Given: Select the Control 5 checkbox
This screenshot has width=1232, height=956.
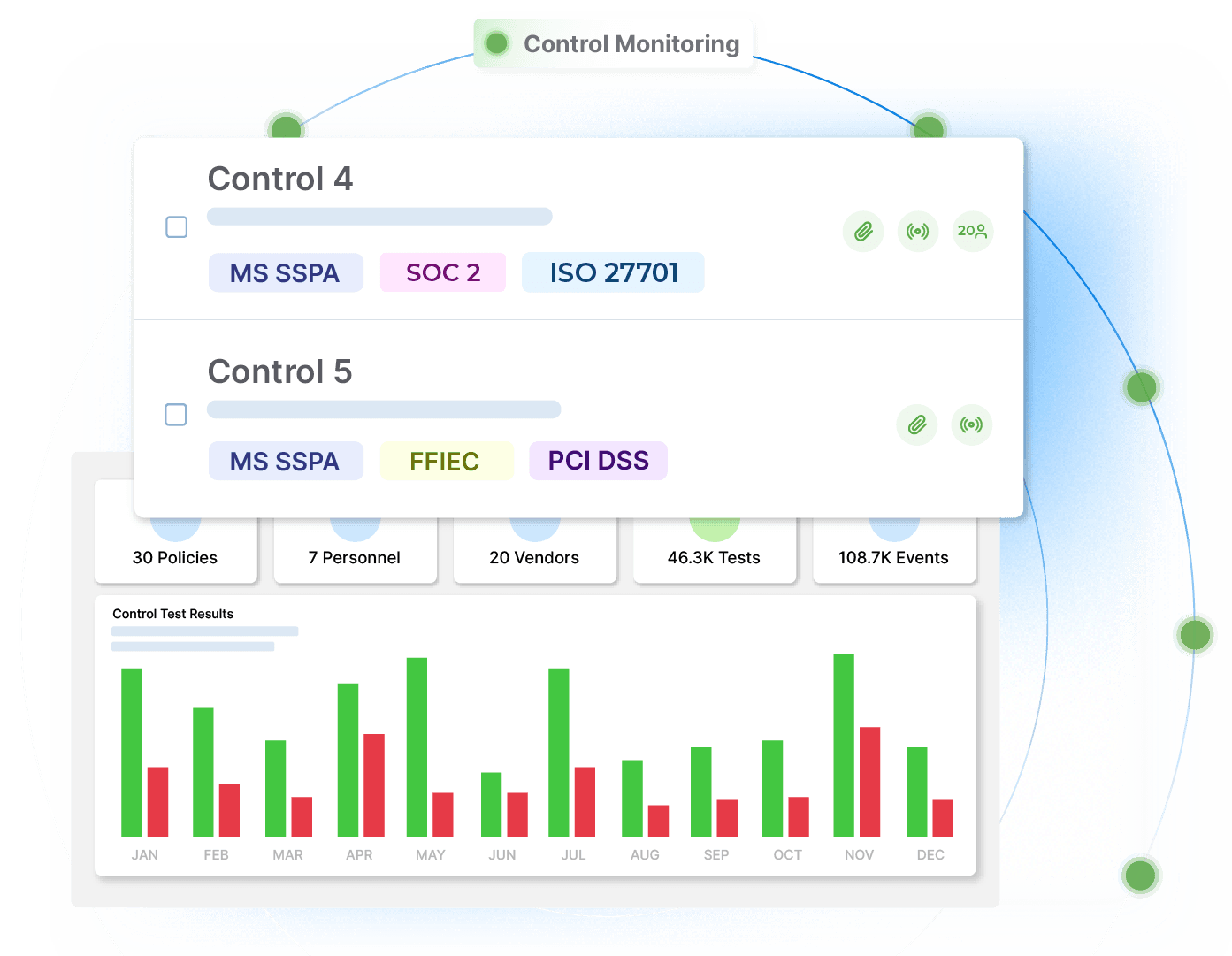Looking at the screenshot, I should (176, 415).
